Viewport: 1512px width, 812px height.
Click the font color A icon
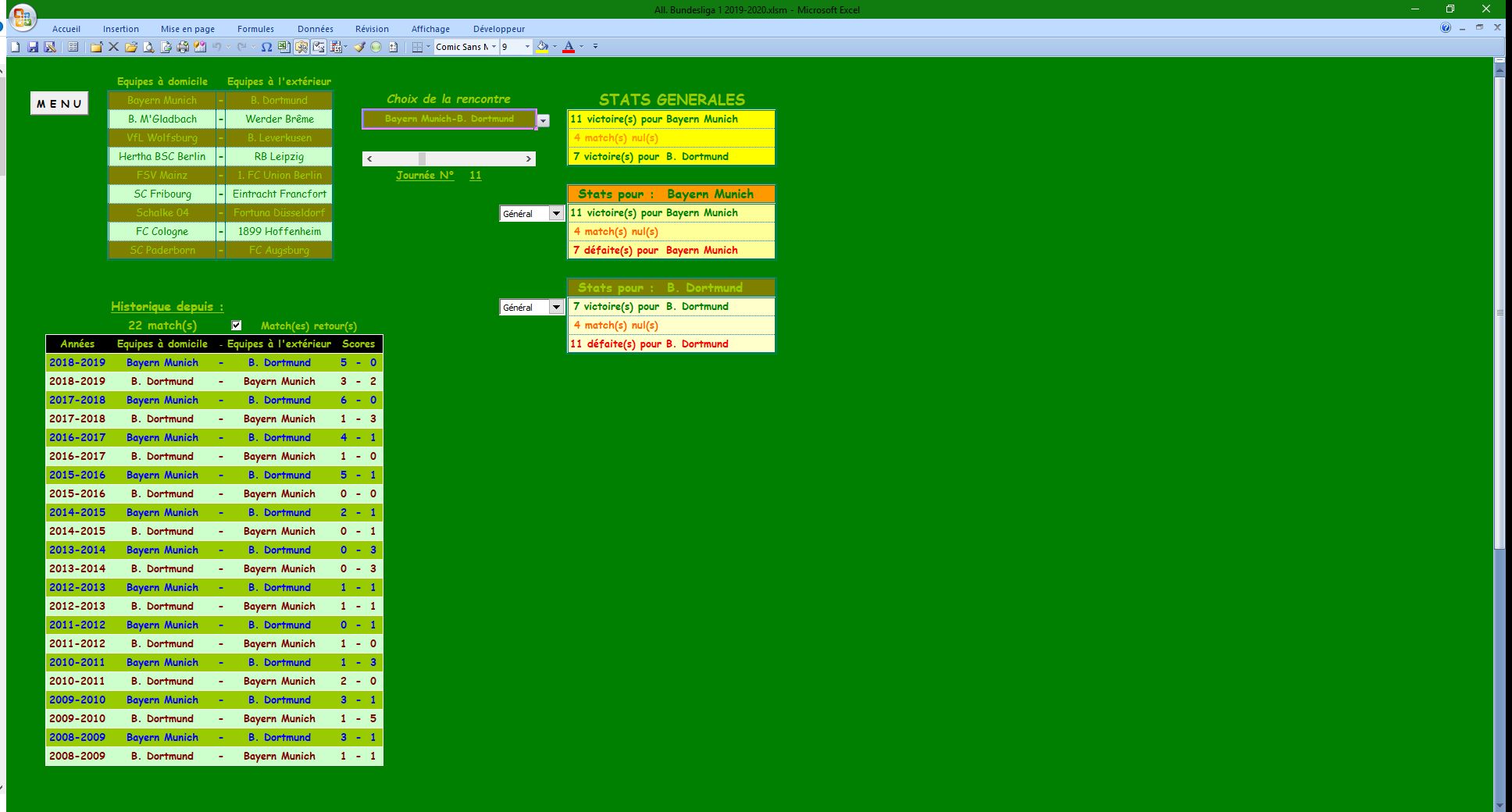point(569,47)
